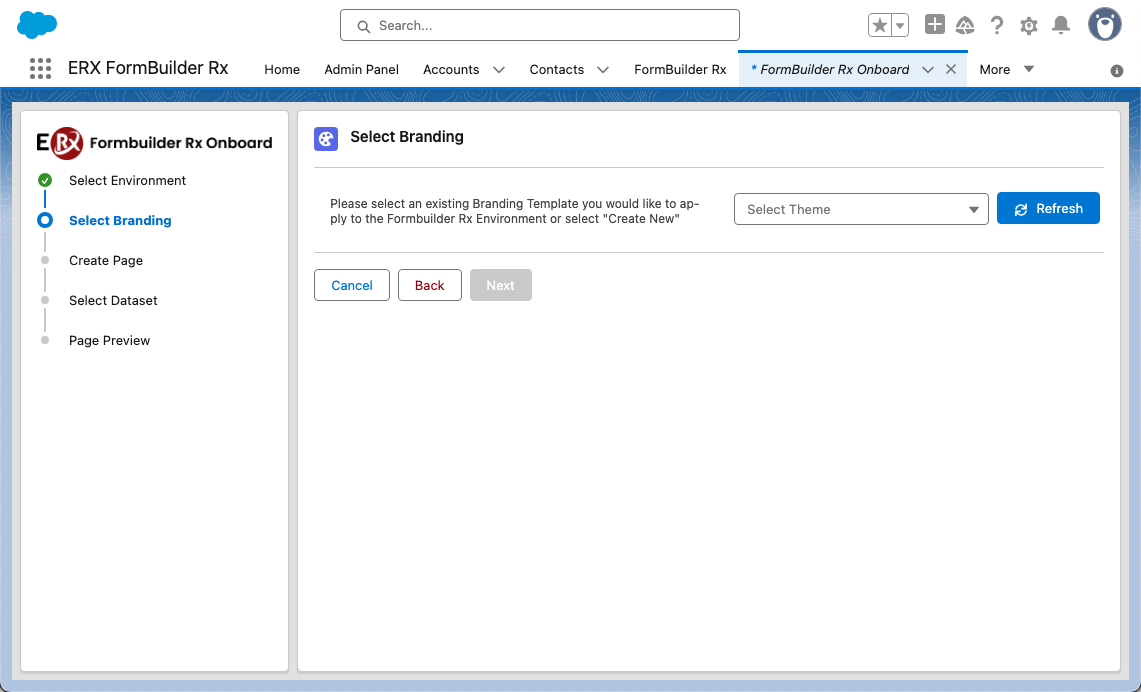Click the Back button
This screenshot has height=692, width=1141.
[429, 285]
